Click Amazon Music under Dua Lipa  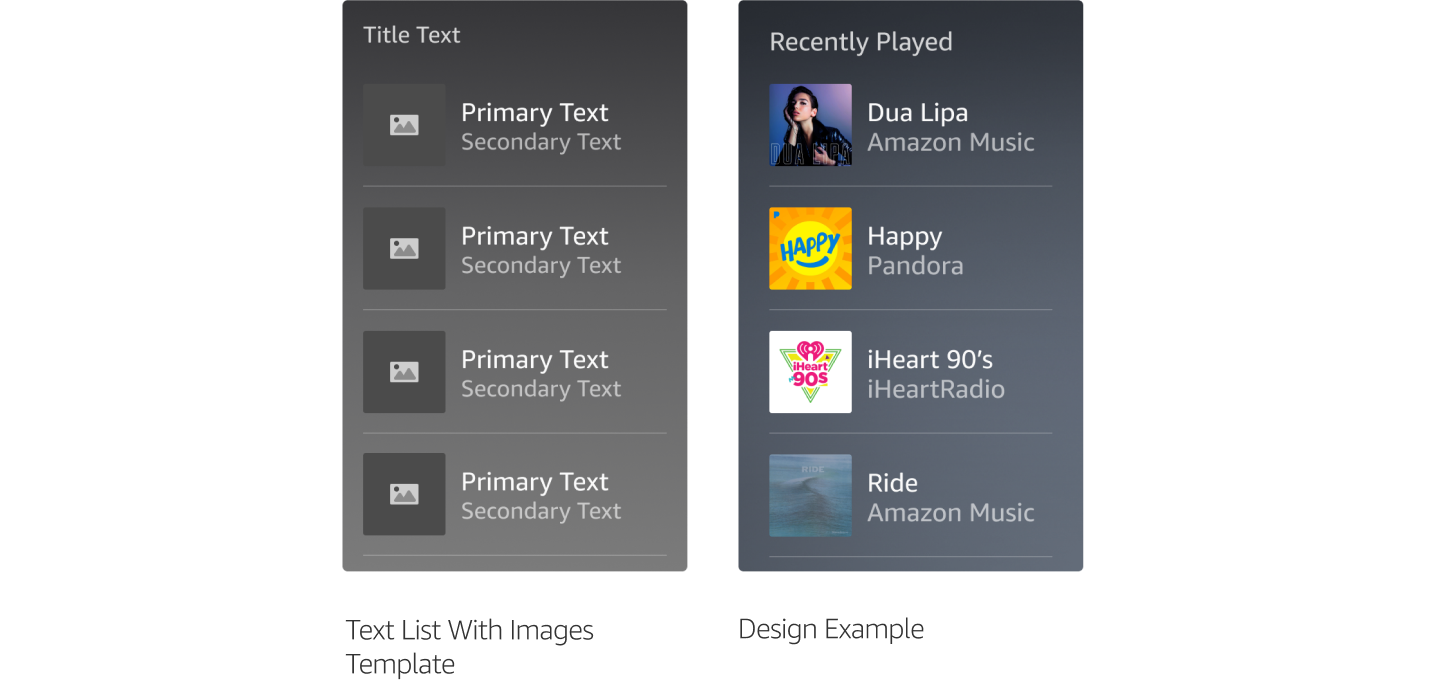[950, 142]
